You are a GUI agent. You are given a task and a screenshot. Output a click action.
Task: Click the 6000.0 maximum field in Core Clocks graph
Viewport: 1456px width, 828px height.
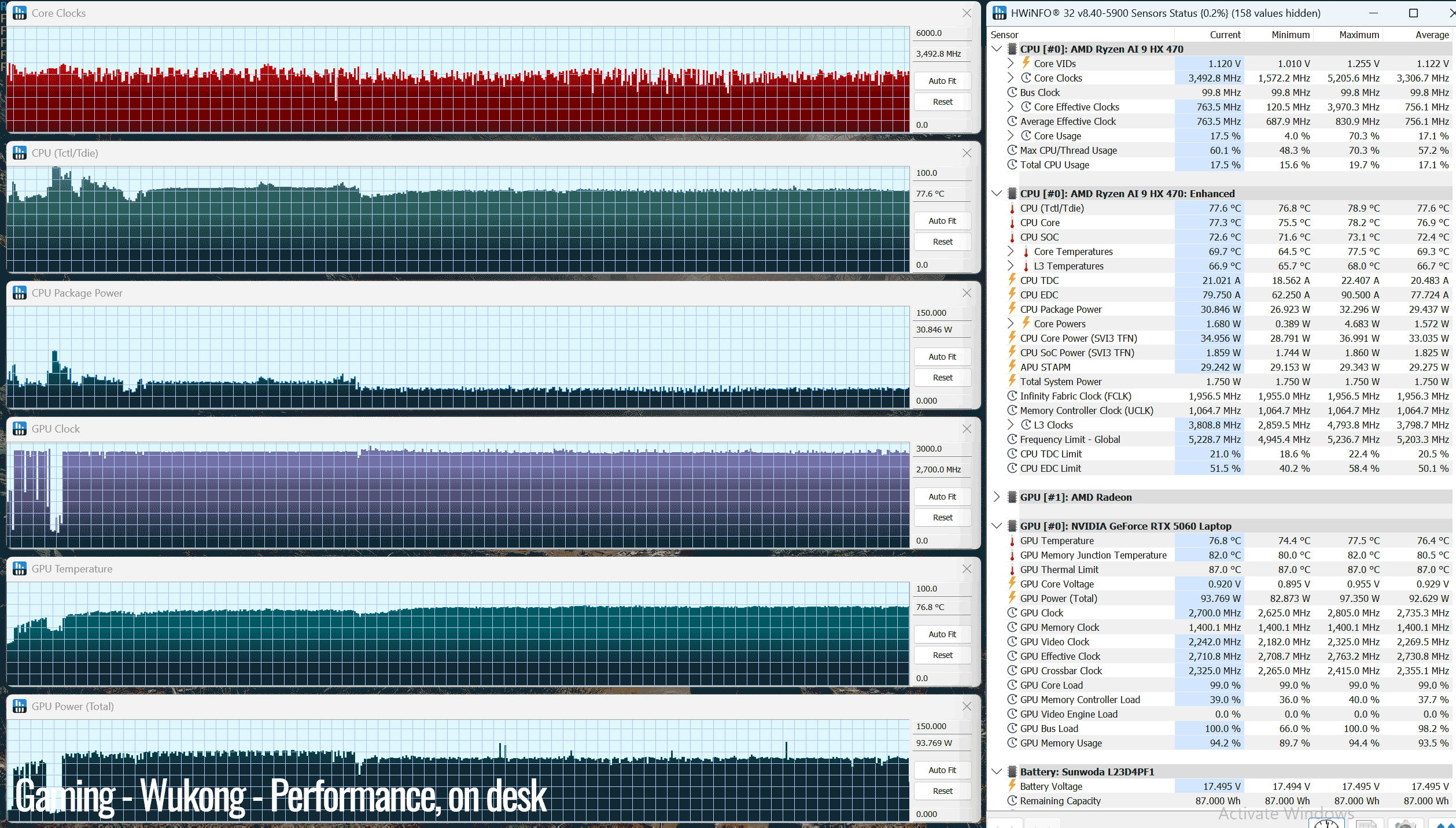942,33
